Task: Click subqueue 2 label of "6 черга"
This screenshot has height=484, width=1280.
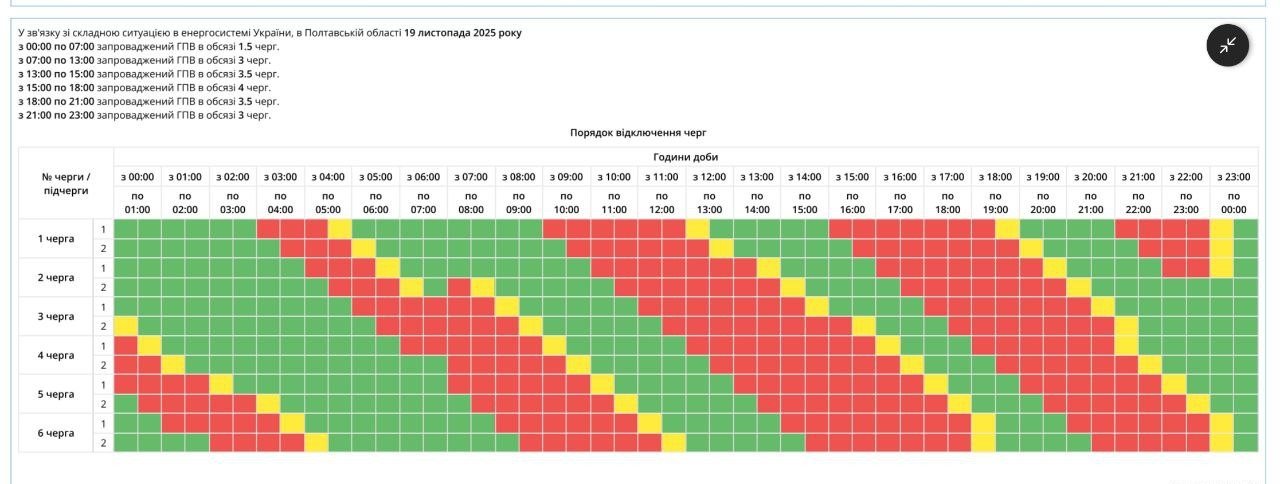Action: (103, 443)
